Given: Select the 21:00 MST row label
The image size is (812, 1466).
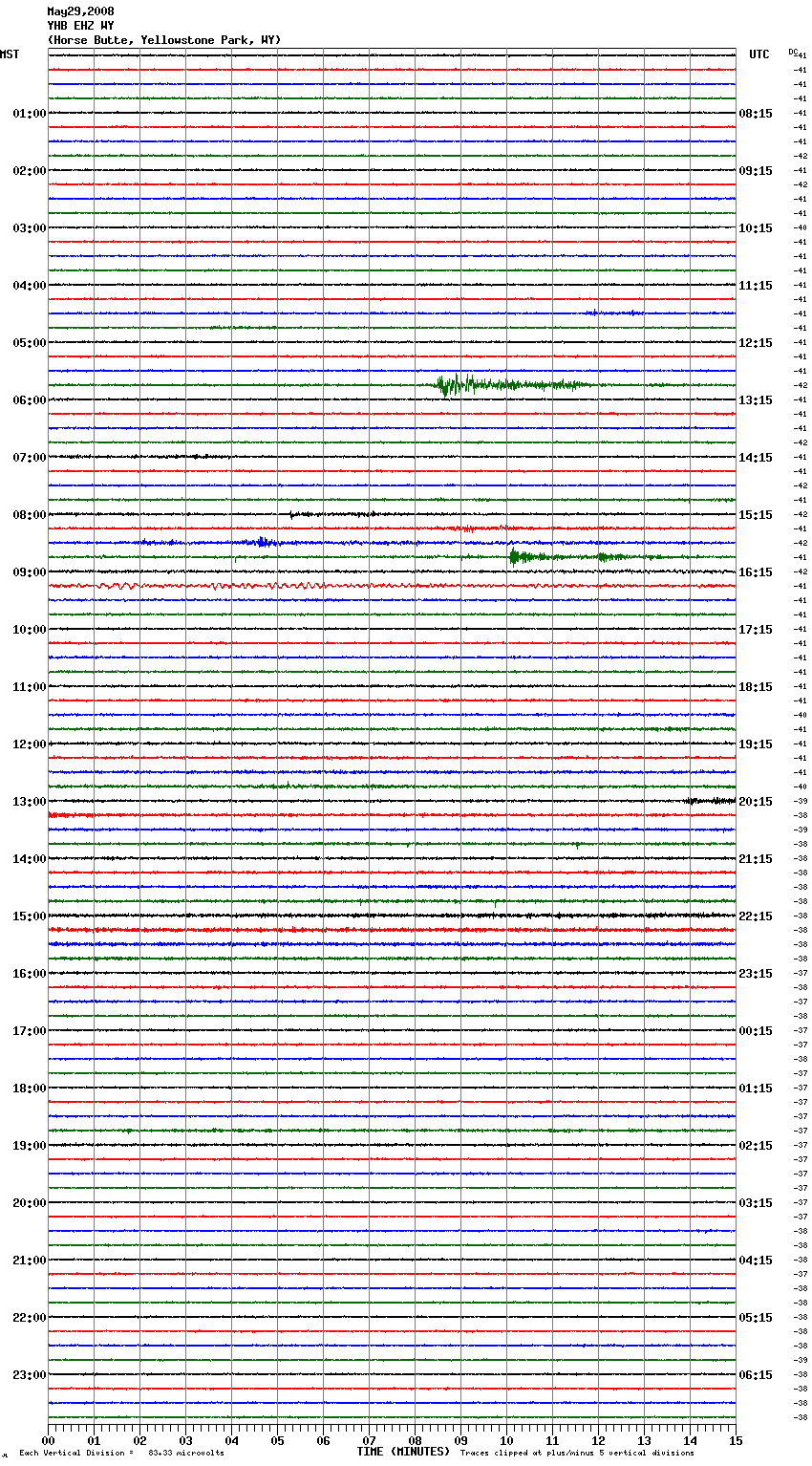Looking at the screenshot, I should coord(30,1261).
